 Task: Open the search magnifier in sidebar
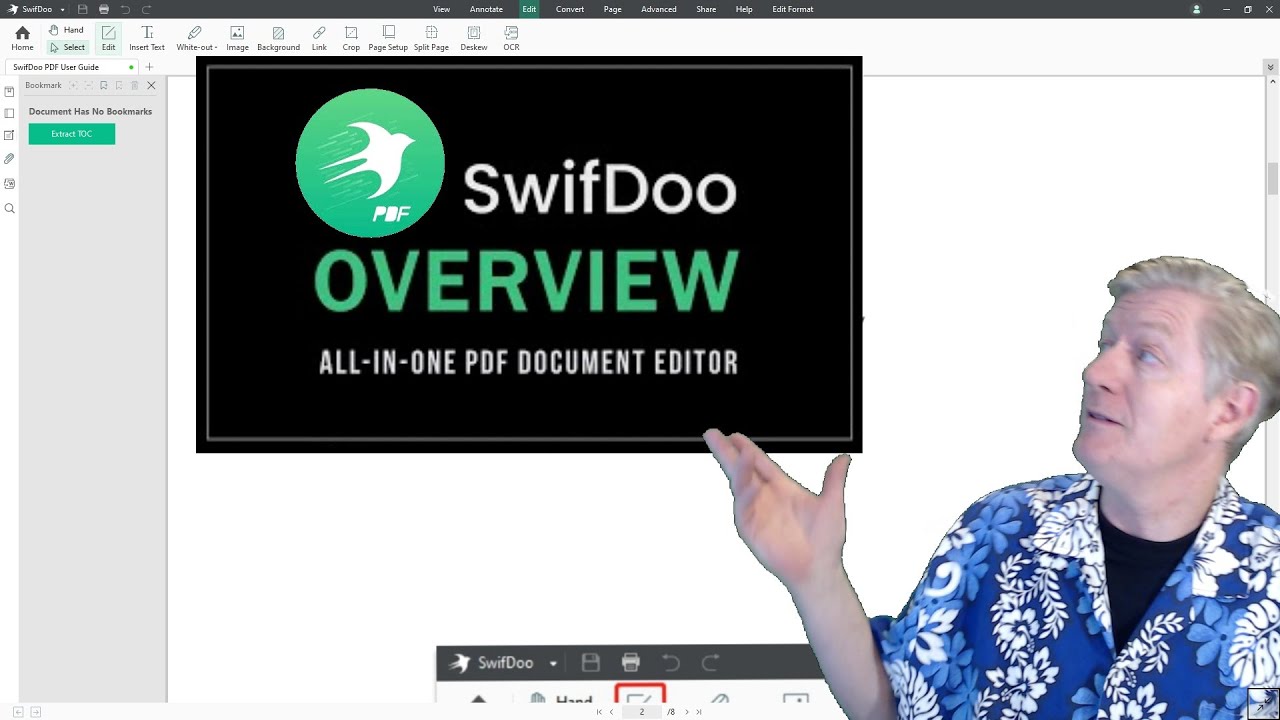(9, 208)
